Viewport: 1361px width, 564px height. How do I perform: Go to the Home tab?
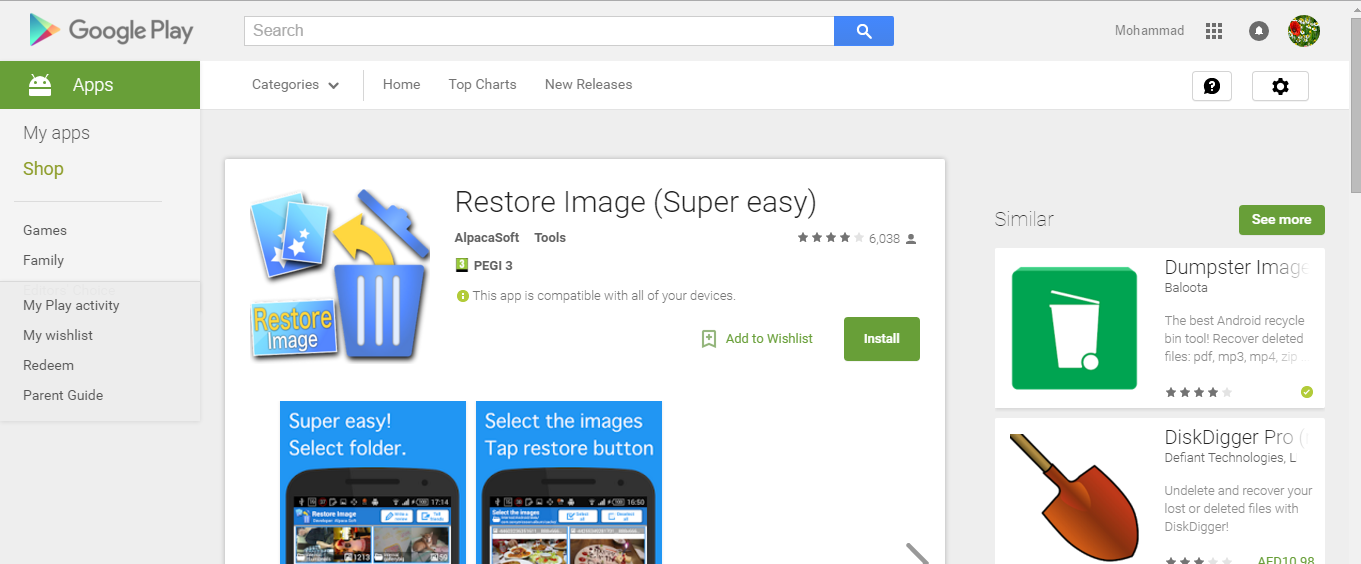[x=401, y=85]
